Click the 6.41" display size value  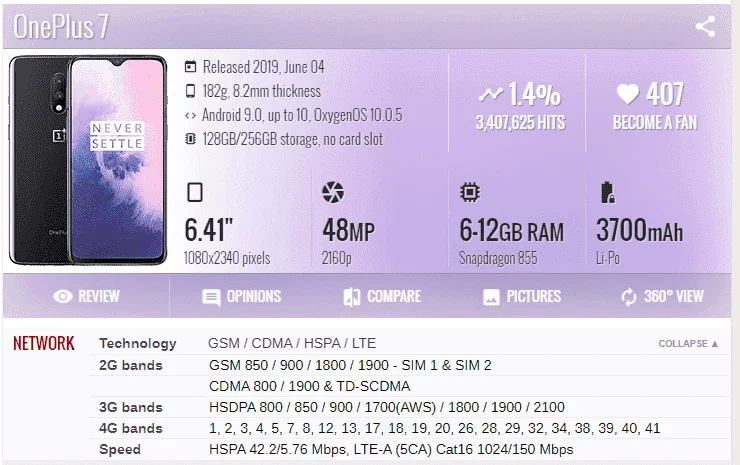pos(209,230)
